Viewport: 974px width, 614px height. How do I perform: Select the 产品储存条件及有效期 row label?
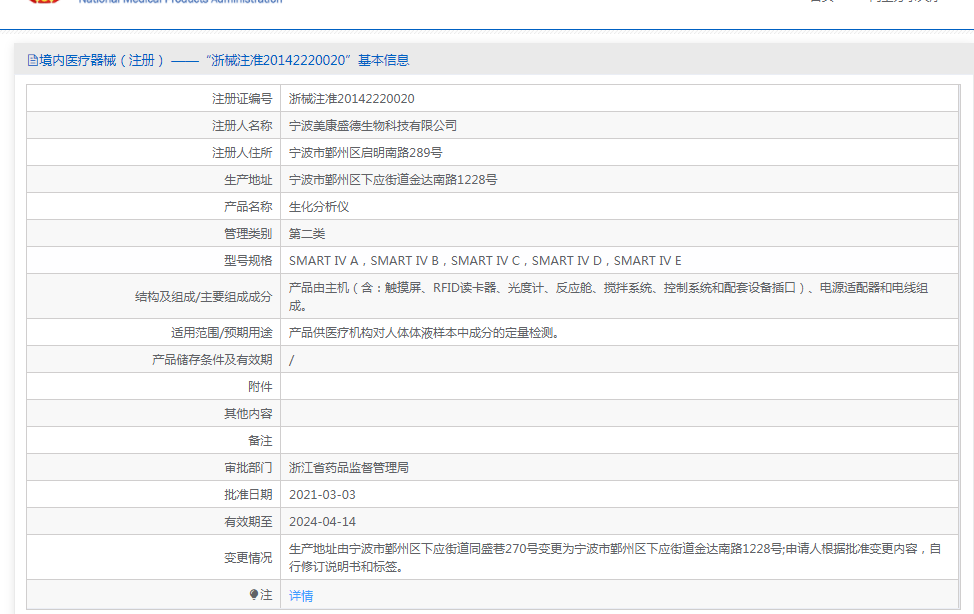pos(212,360)
